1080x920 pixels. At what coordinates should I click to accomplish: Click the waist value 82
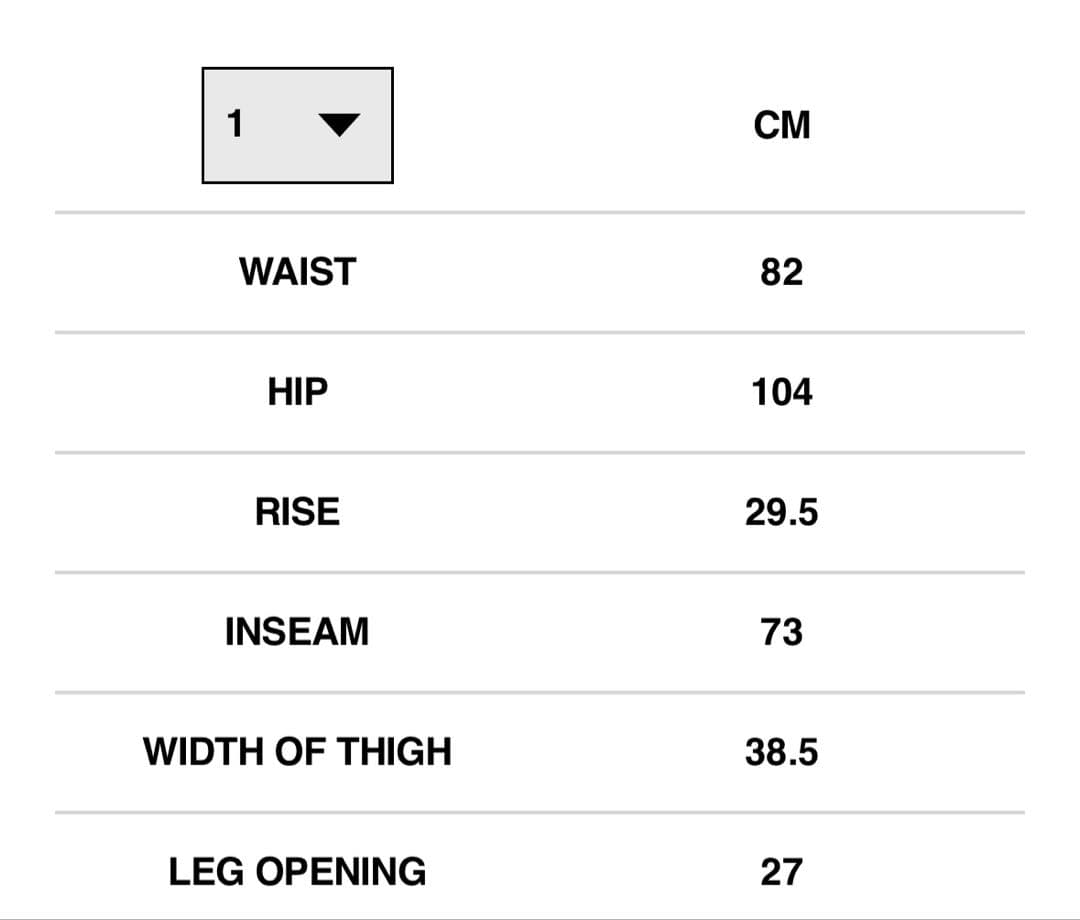point(781,272)
